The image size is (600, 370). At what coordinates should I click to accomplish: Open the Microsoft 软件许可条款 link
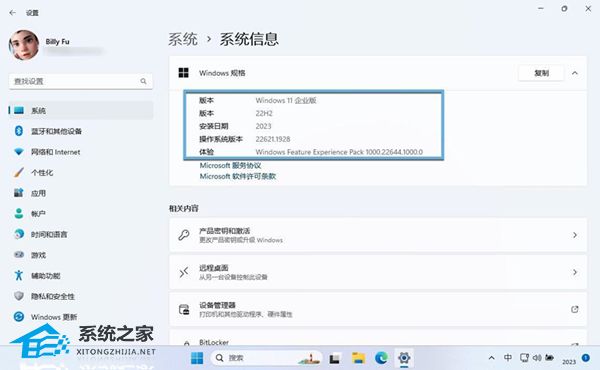[x=238, y=176]
